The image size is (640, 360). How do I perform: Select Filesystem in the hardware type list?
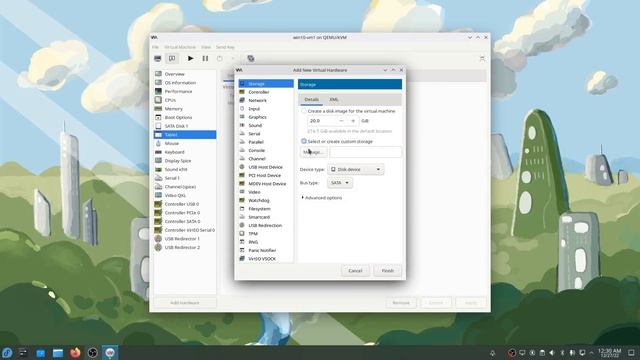point(266,209)
